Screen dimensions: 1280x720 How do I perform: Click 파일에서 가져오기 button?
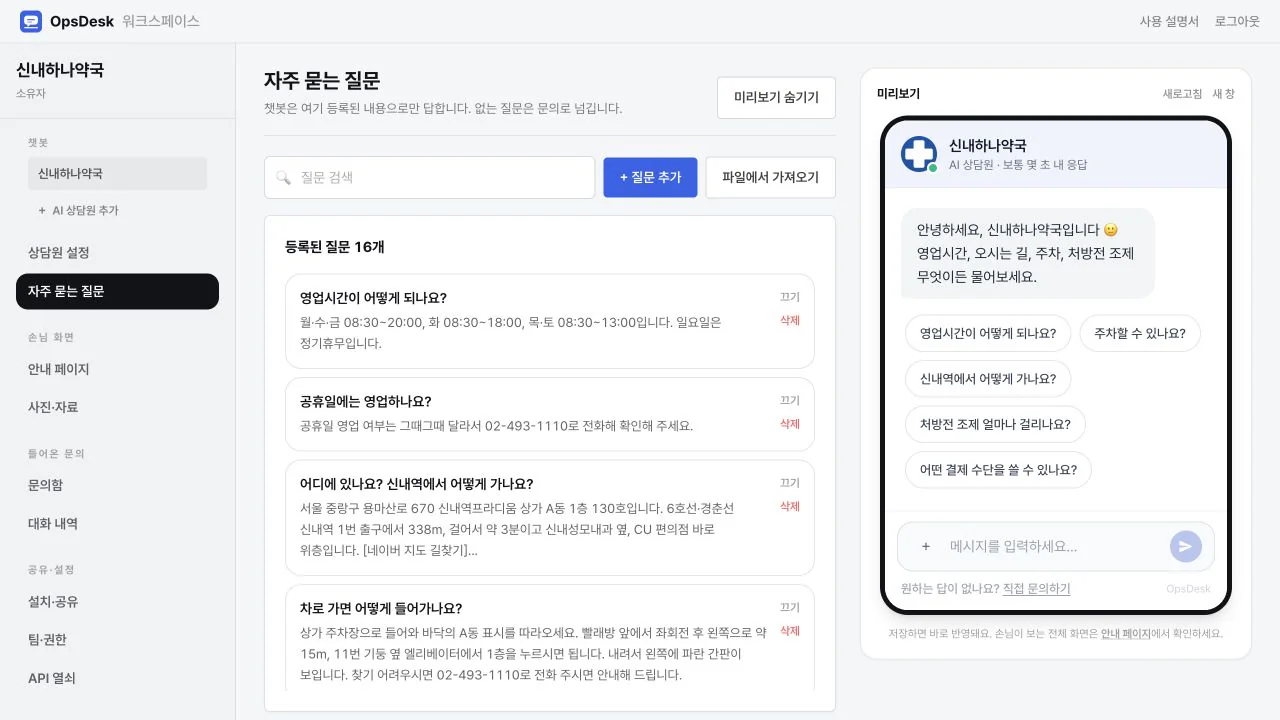coord(770,177)
